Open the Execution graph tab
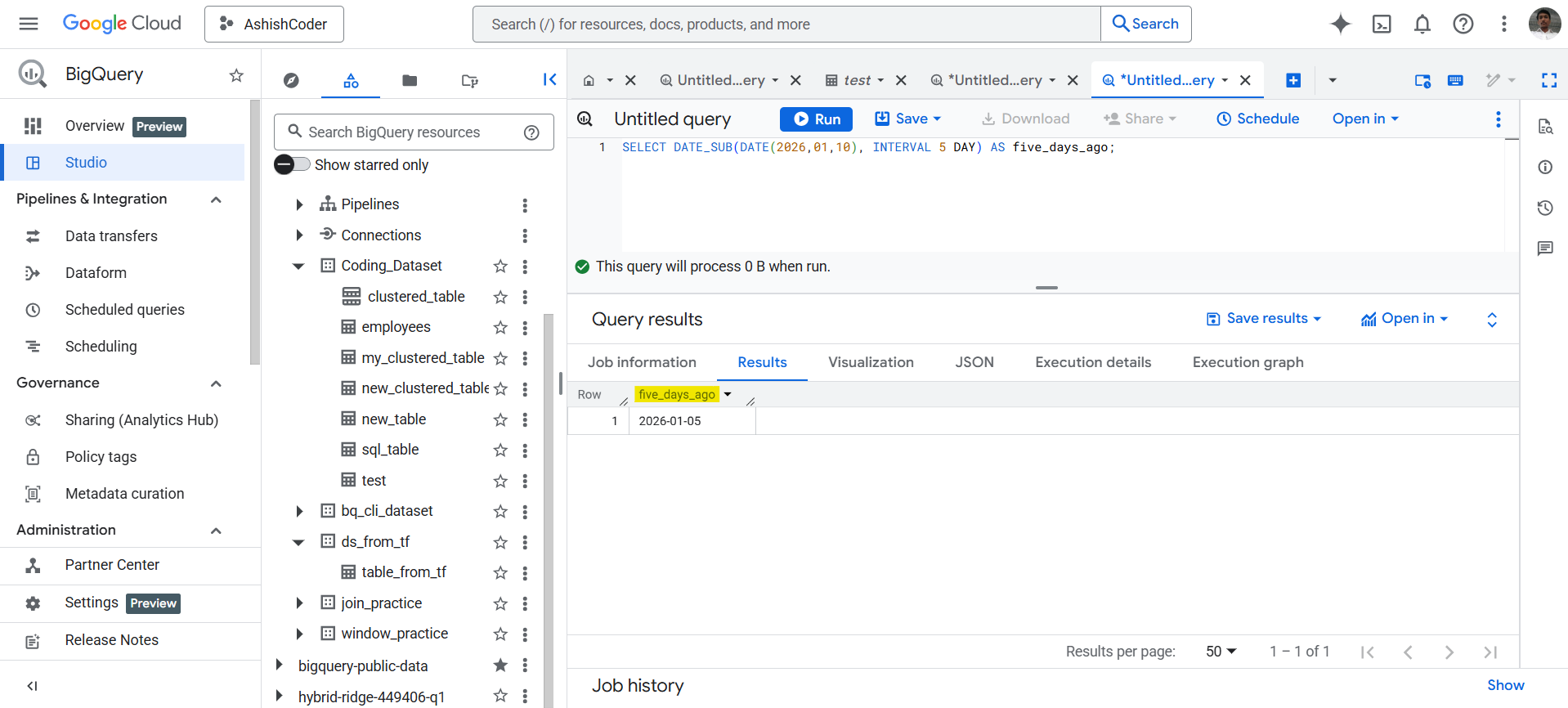 point(1248,362)
